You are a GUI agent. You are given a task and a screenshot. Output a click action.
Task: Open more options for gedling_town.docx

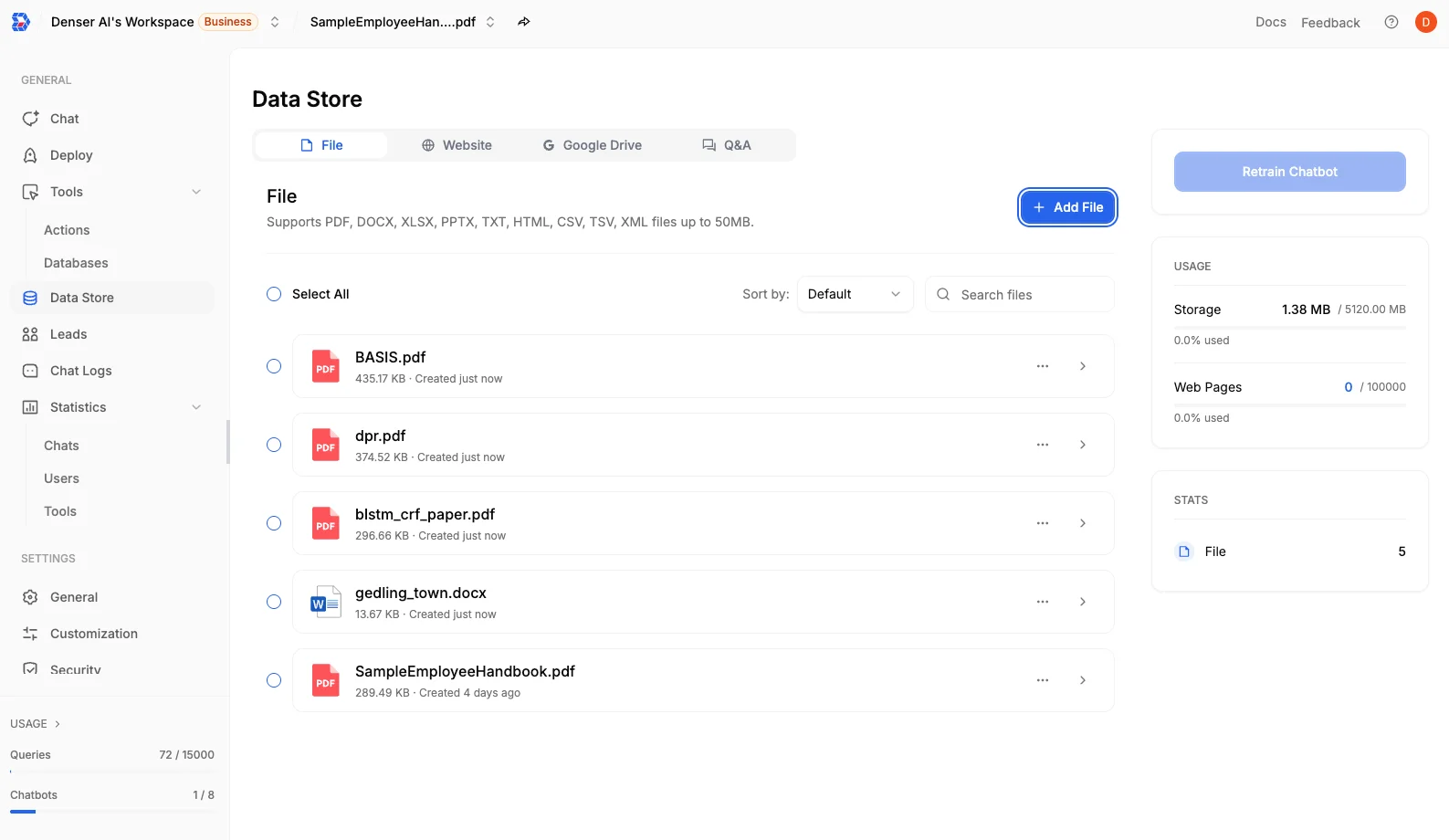coord(1043,602)
